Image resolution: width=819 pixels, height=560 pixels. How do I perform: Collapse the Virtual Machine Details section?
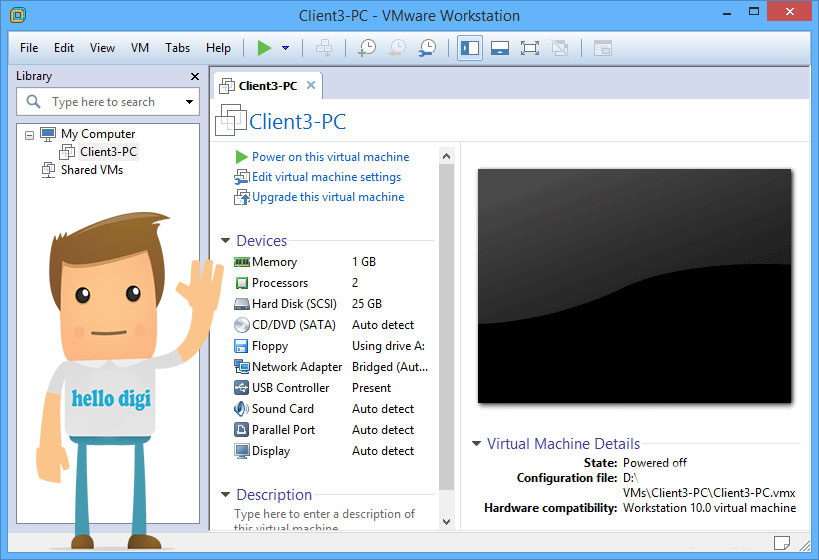(476, 444)
